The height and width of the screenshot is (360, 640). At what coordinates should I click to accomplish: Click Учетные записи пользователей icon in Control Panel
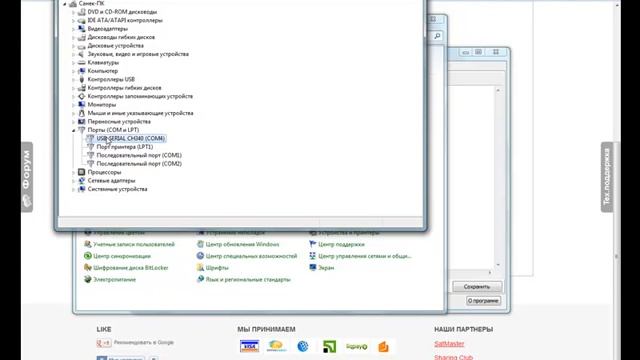point(87,244)
